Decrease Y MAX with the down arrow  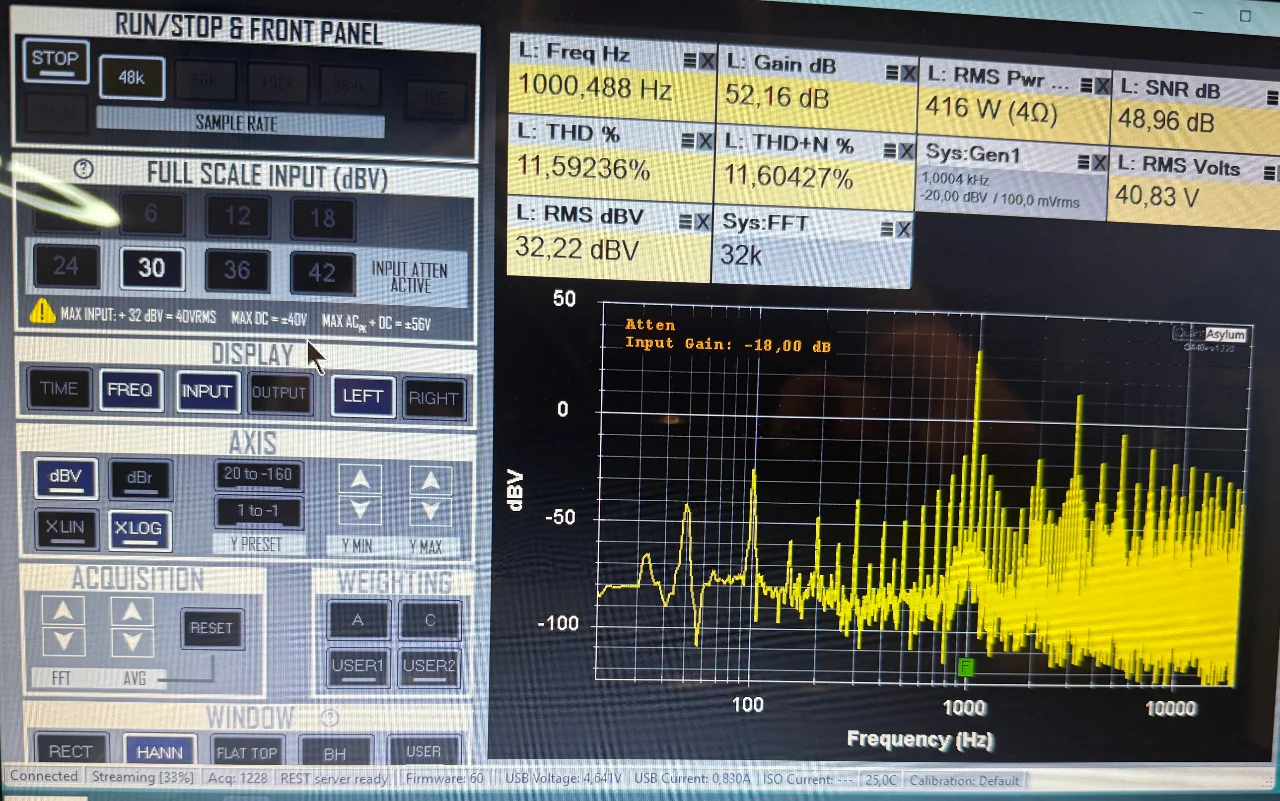click(x=431, y=513)
